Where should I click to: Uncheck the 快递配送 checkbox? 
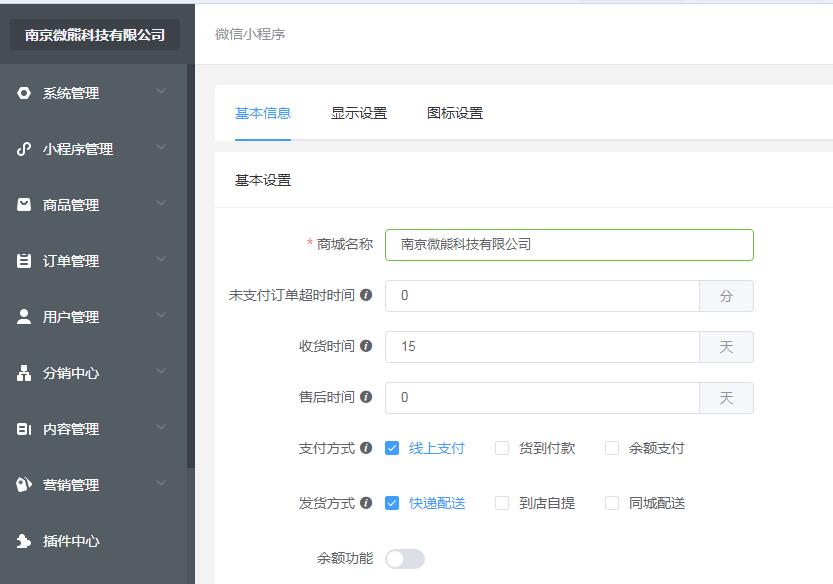(392, 503)
